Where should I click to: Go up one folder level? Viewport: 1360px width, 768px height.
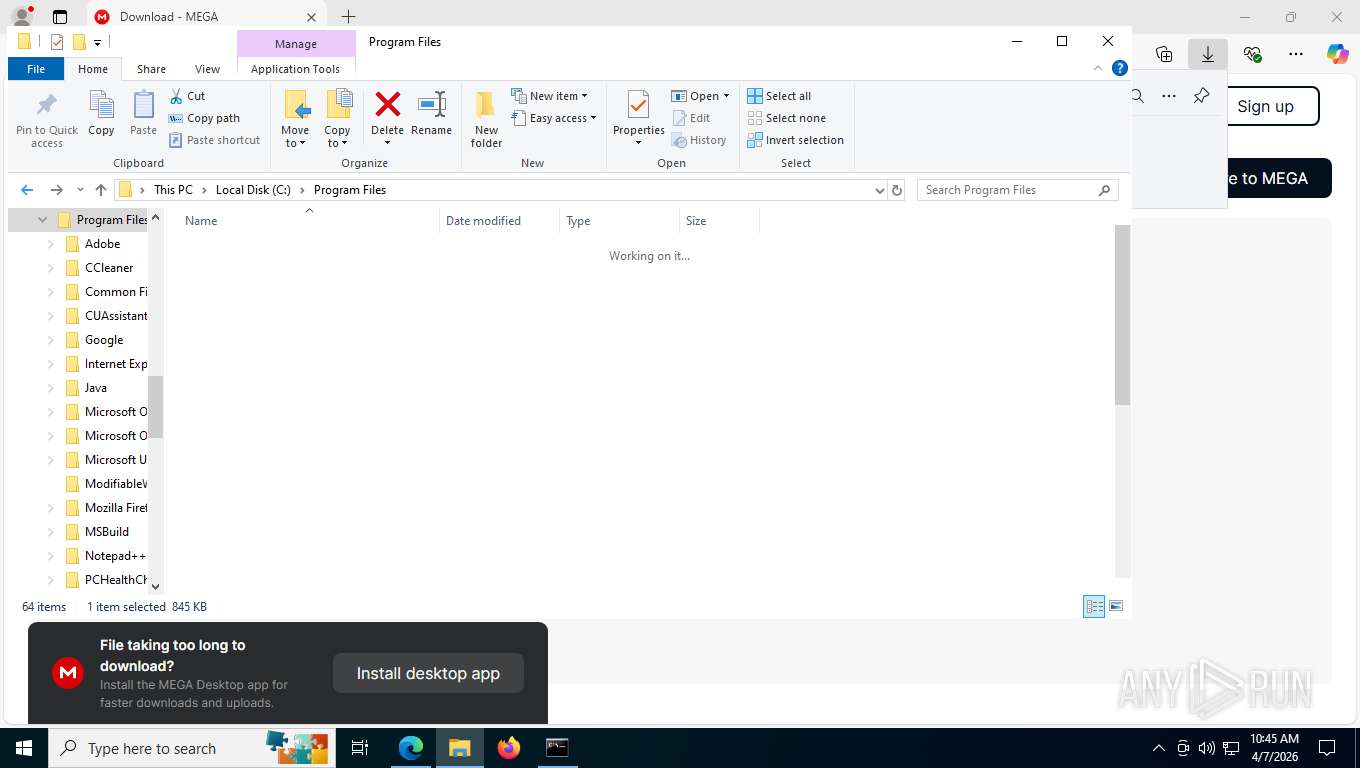click(x=101, y=190)
